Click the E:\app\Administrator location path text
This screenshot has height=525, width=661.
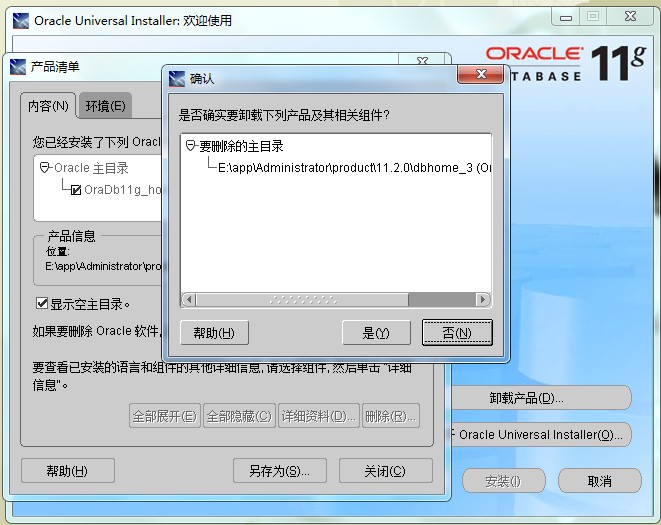pyautogui.click(x=104, y=267)
